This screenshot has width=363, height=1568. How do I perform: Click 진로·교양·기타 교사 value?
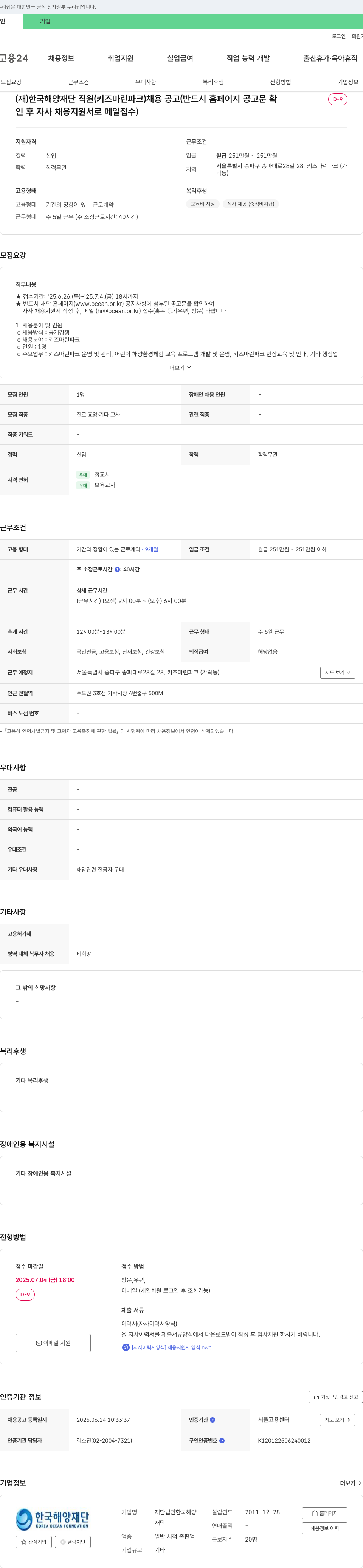[x=98, y=415]
